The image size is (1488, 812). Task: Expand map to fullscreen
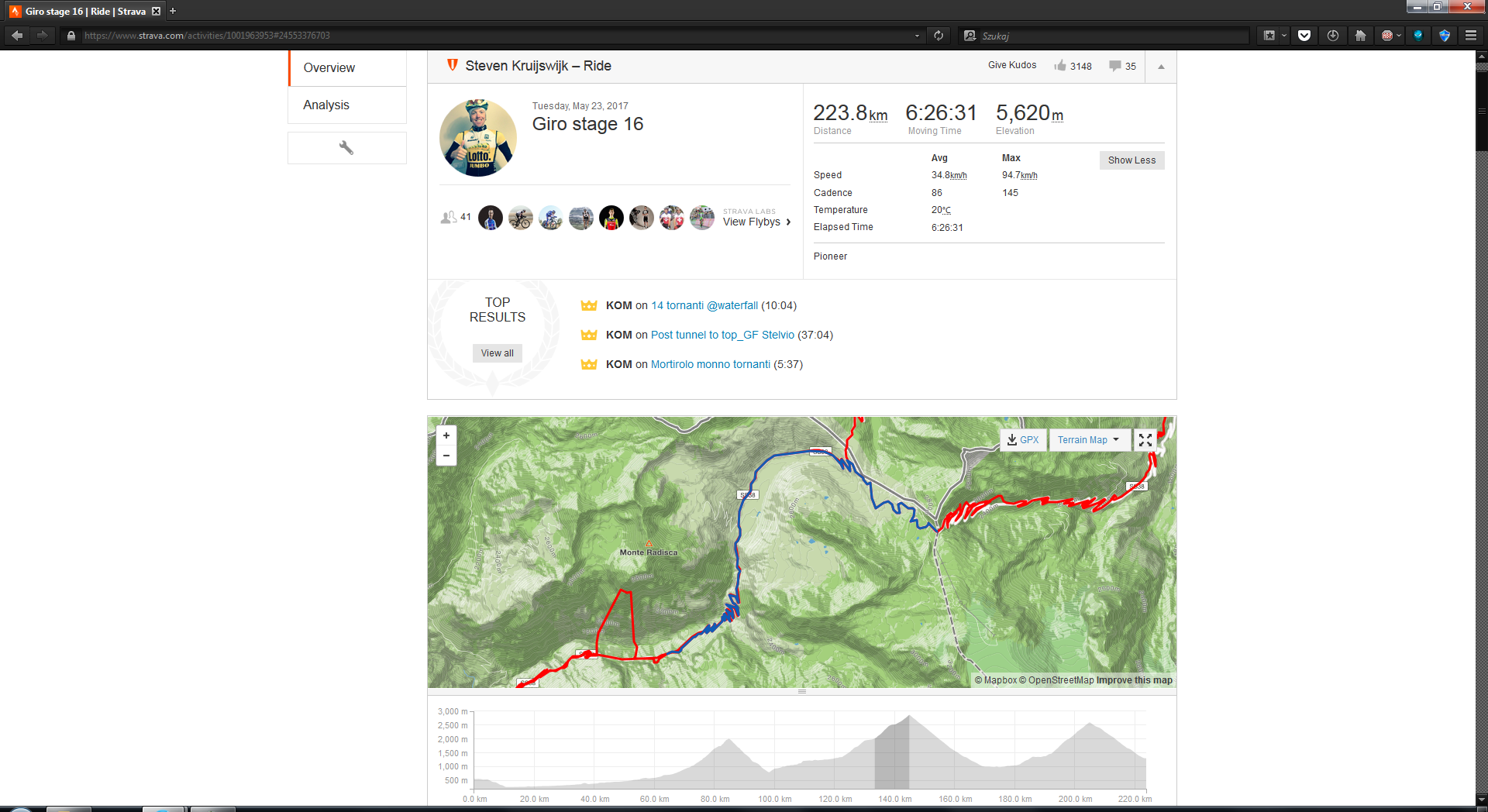(x=1145, y=440)
